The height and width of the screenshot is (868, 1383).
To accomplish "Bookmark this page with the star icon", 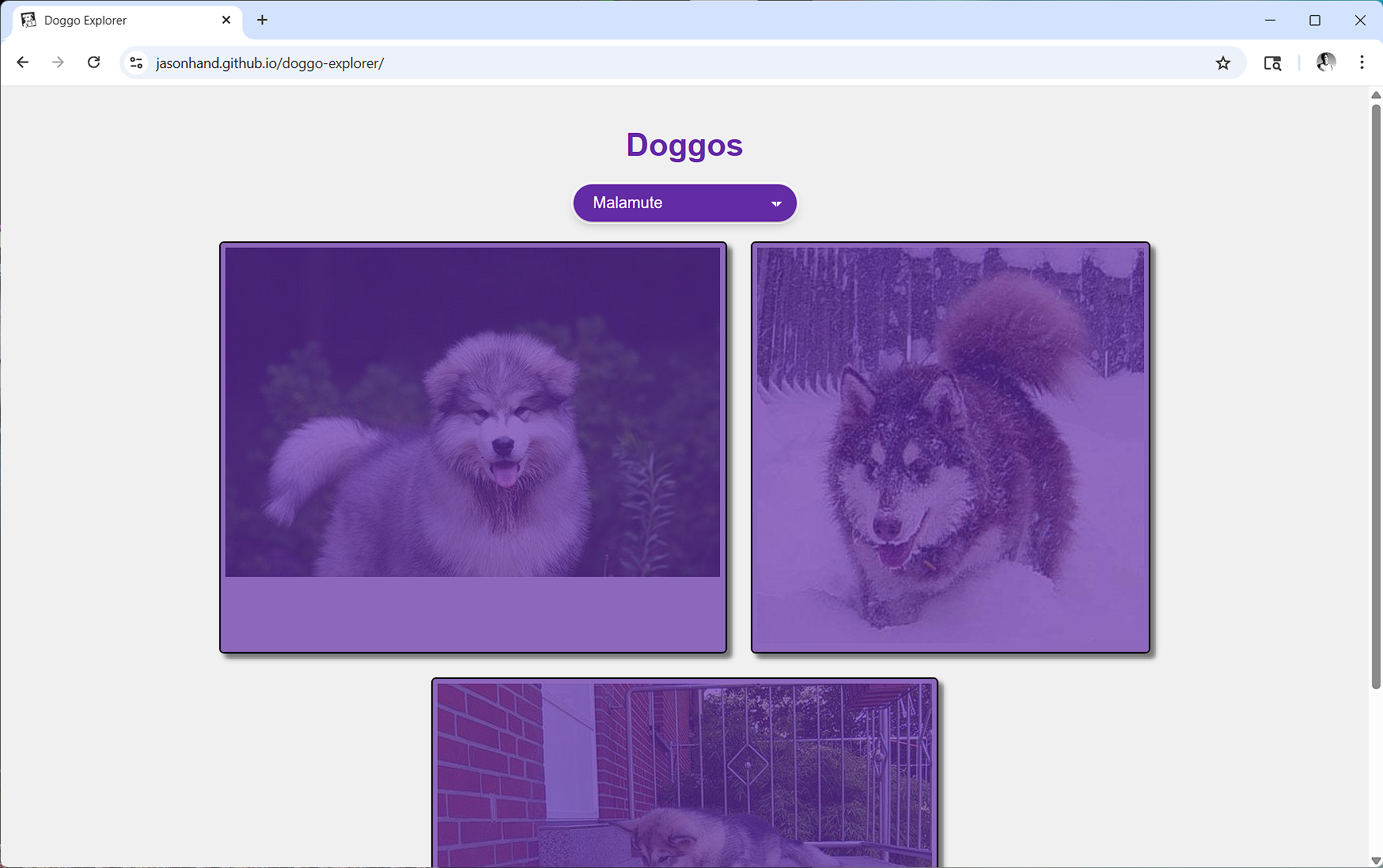I will pyautogui.click(x=1222, y=63).
